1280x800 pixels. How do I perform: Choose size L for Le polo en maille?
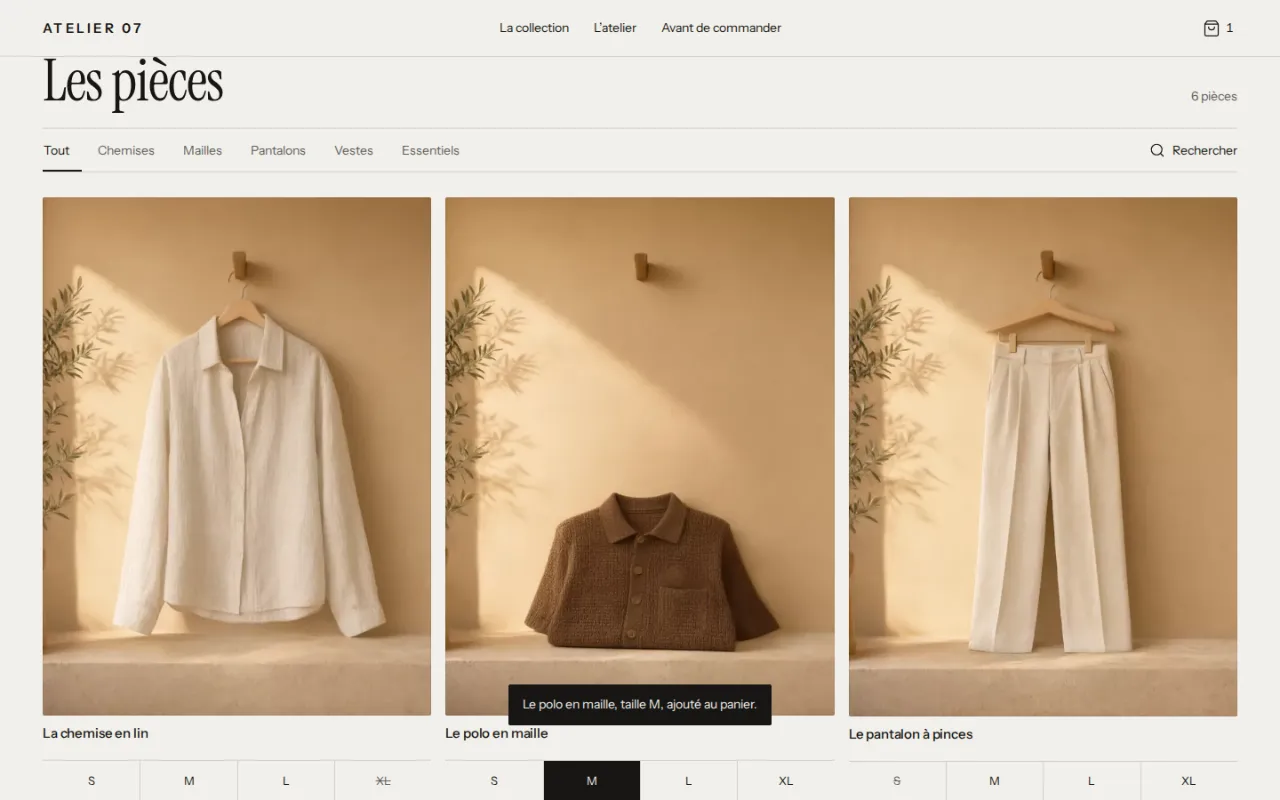pos(689,781)
